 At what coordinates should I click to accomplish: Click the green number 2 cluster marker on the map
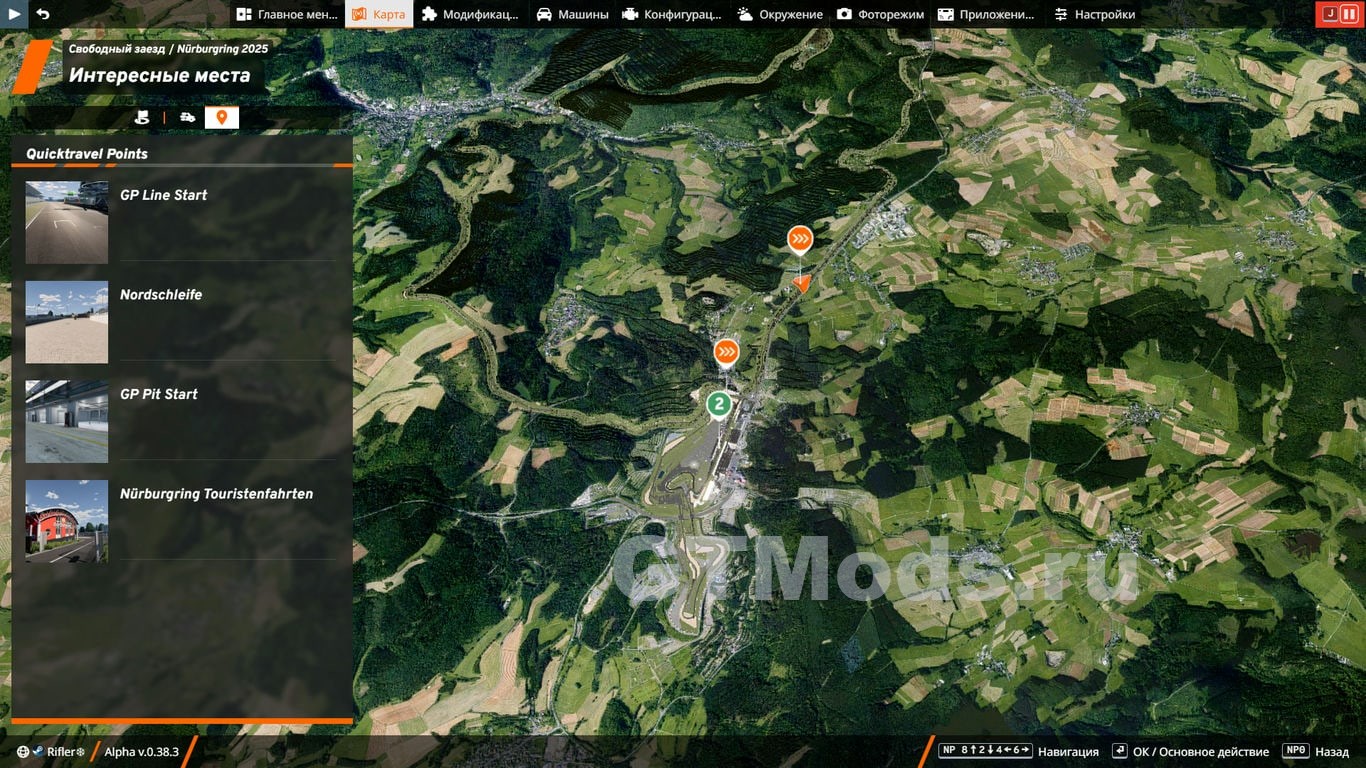point(718,404)
